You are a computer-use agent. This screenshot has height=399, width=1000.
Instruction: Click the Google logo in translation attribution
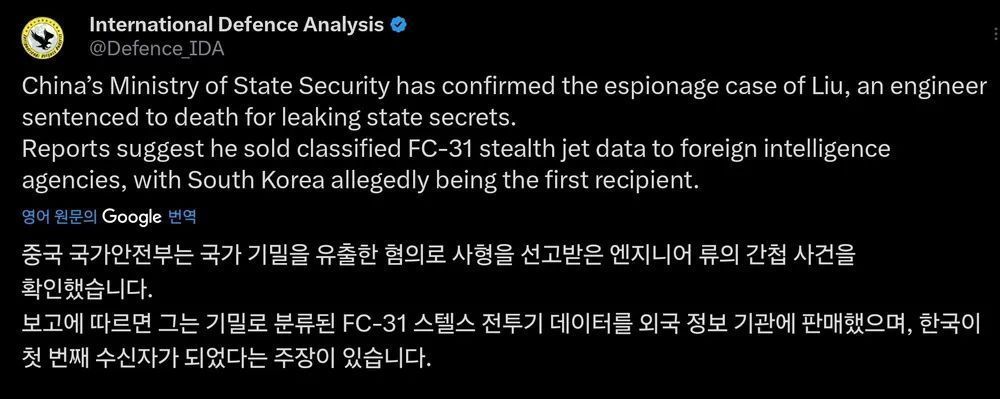coord(131,217)
